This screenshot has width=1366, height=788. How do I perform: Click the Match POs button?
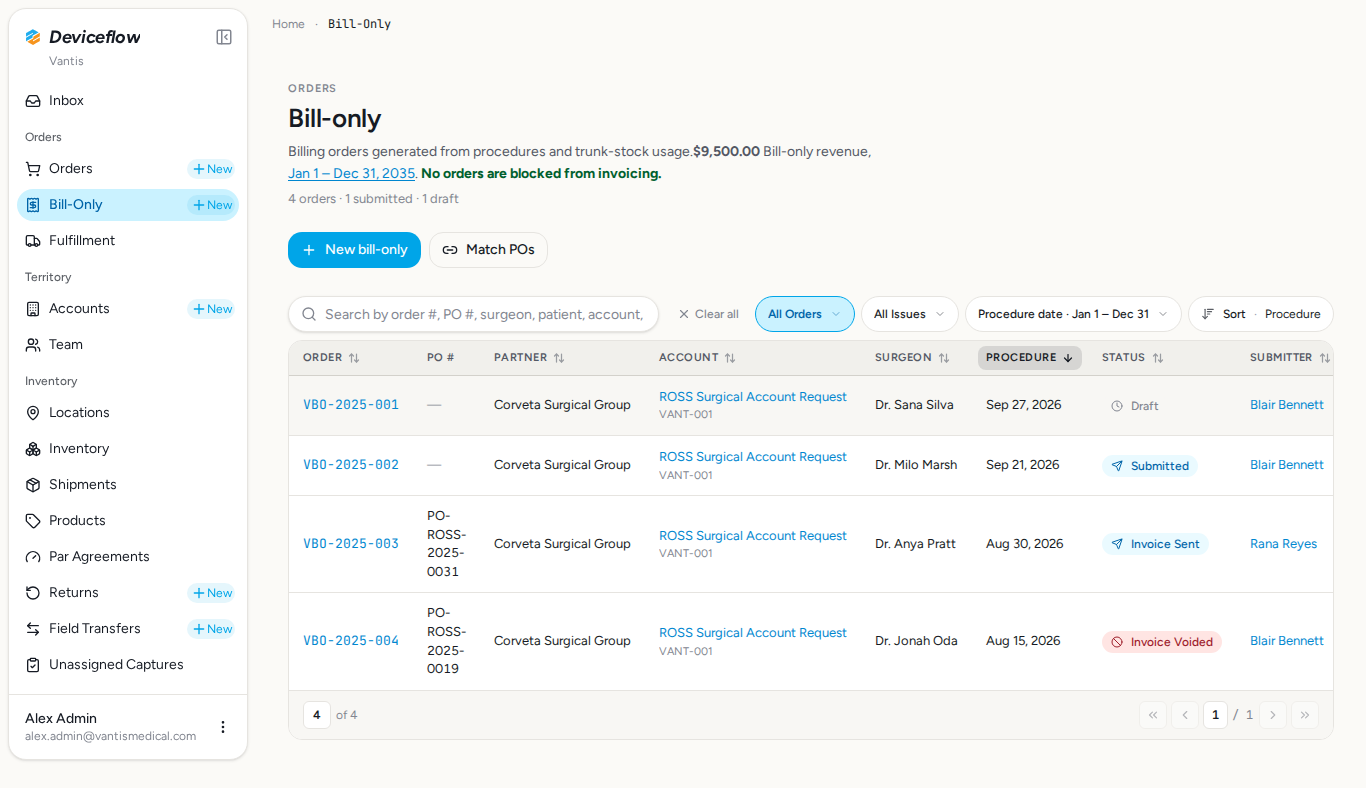click(x=488, y=250)
